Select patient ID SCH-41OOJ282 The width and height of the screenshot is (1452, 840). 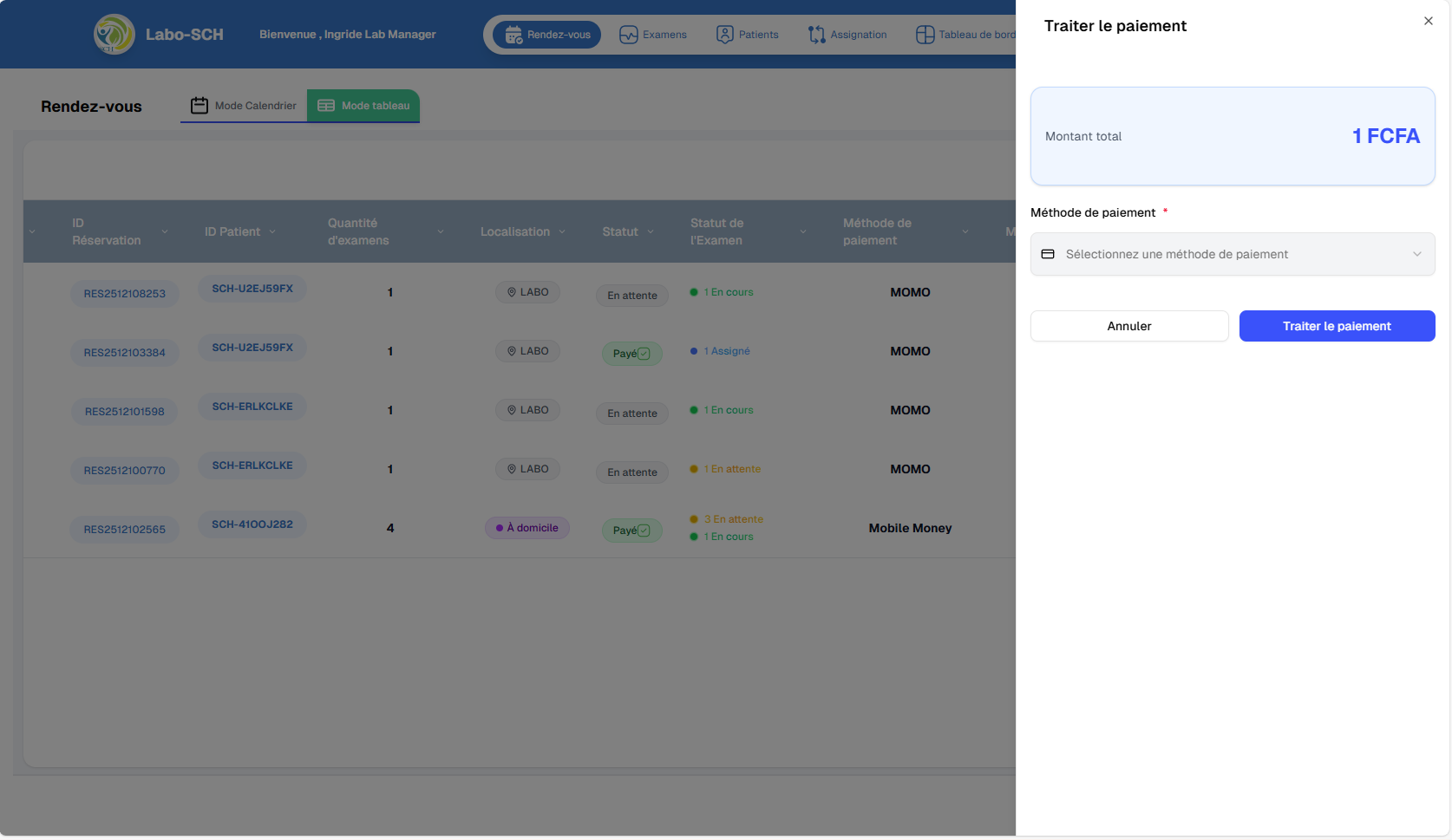(x=252, y=524)
